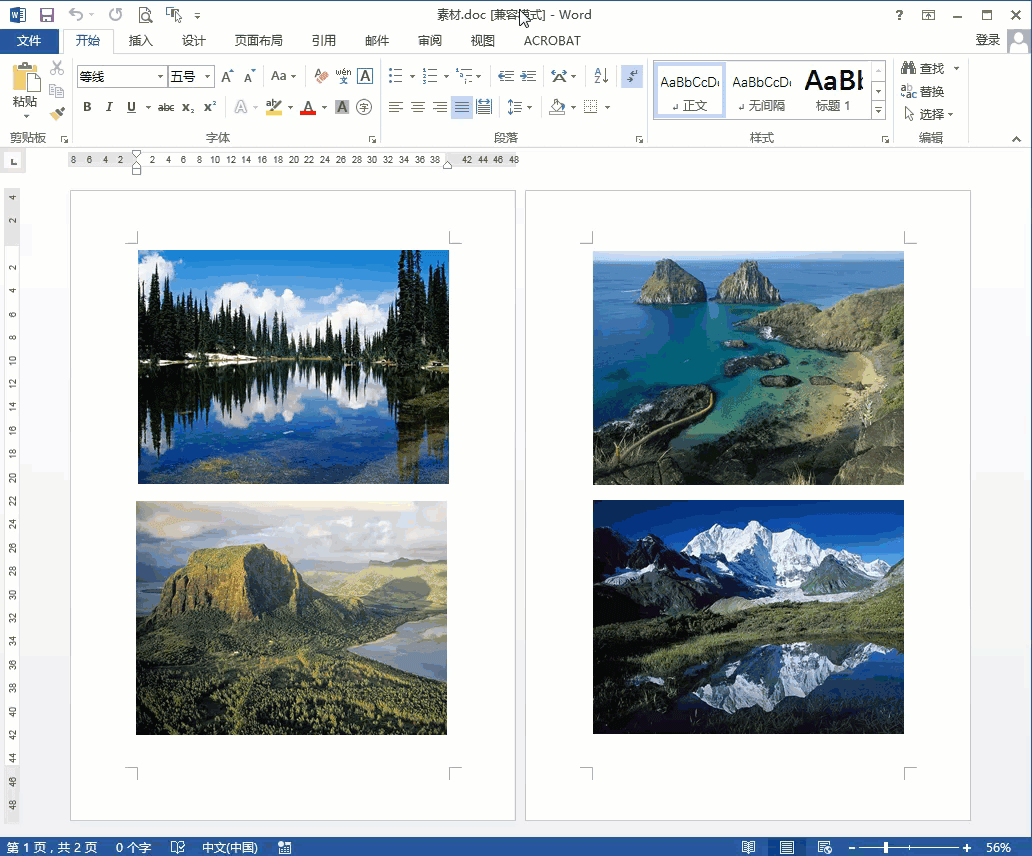The height and width of the screenshot is (856, 1032).
Task: Toggle show/hide paragraph marks
Action: tap(631, 76)
